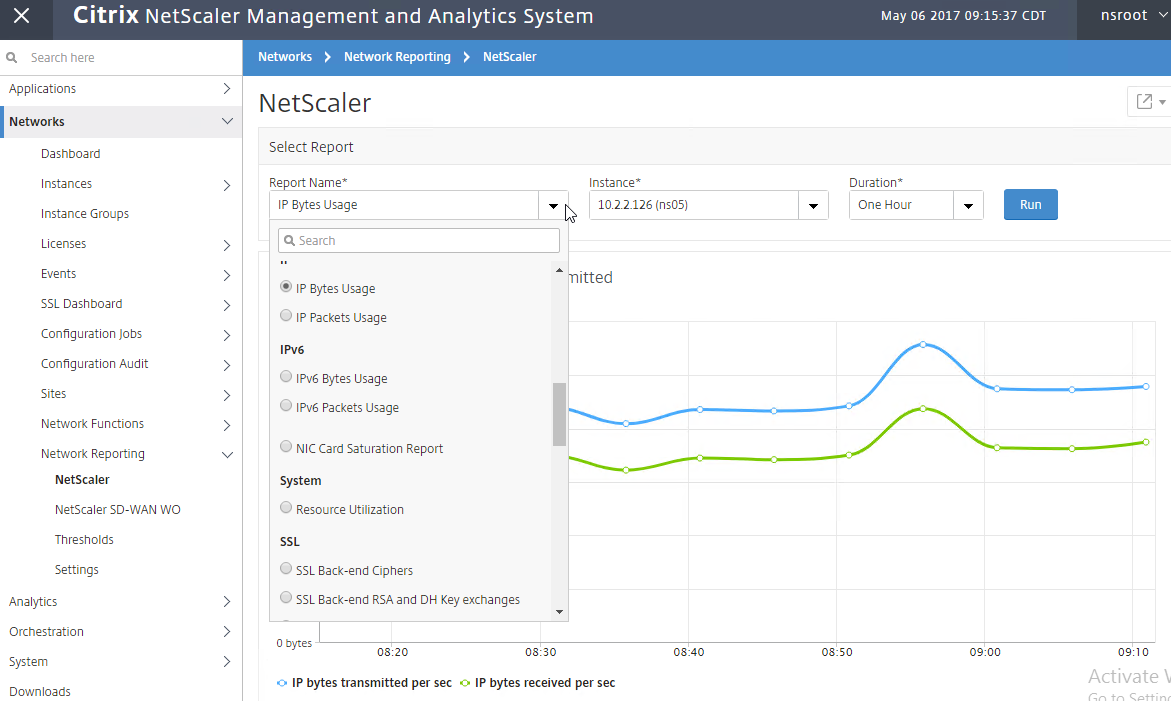Go to Networks breadcrumb link
Image resolution: width=1171 pixels, height=701 pixels.
click(285, 57)
